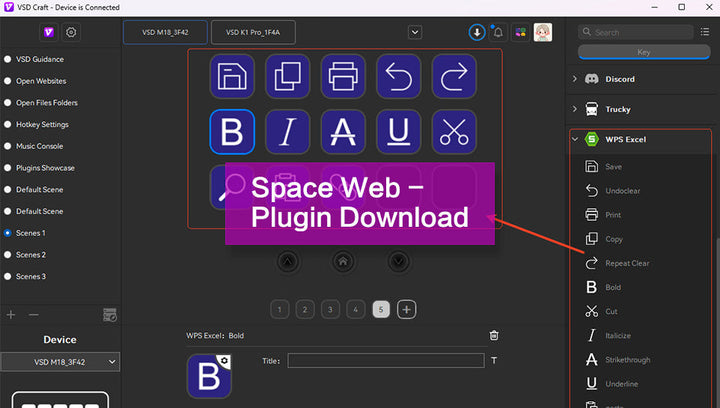Select the Scenes 2 radio option

coord(7,255)
